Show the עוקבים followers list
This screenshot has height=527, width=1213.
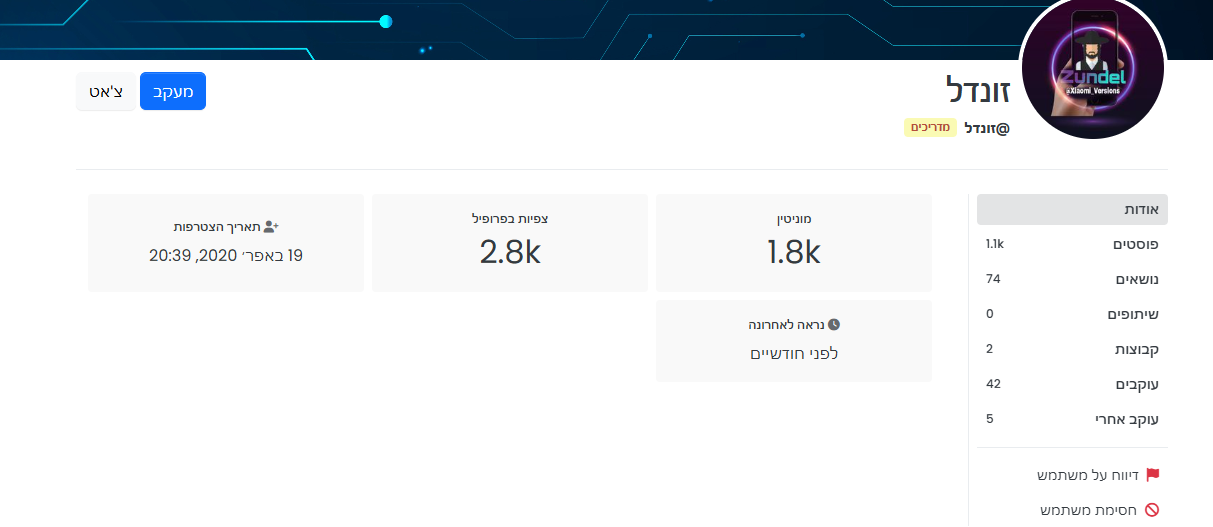[x=1072, y=385]
